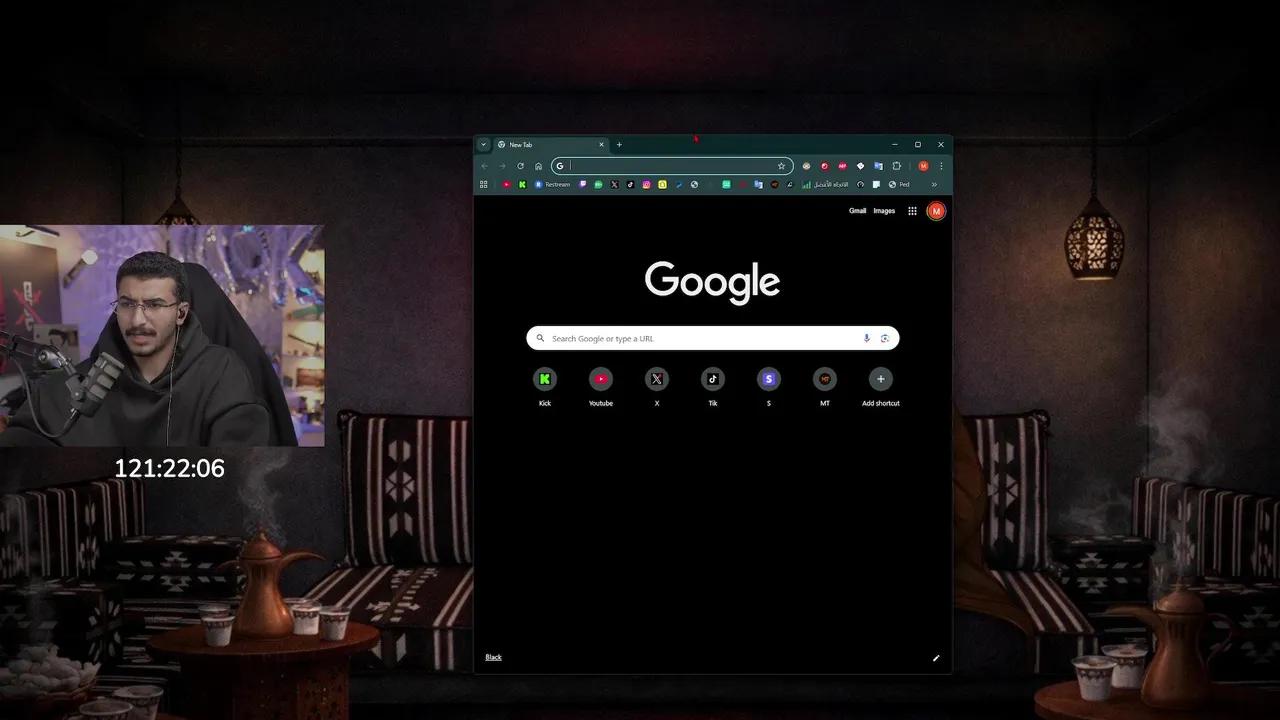Reload the current page
This screenshot has height=720, width=1280.
point(520,166)
